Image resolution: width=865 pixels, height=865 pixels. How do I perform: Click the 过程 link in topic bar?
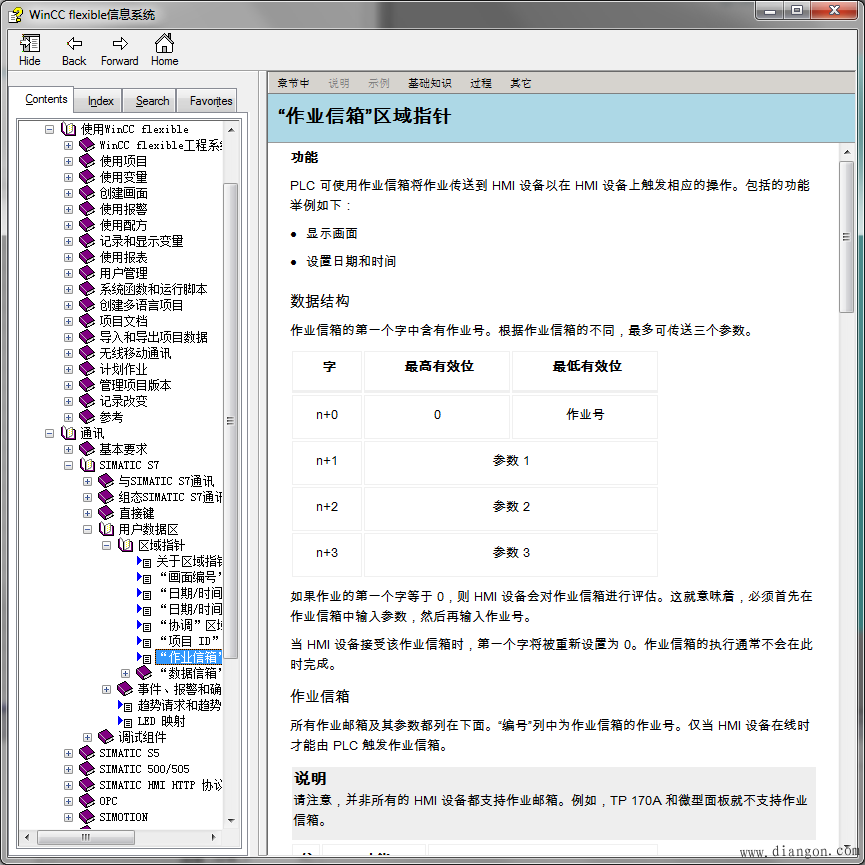(x=481, y=83)
